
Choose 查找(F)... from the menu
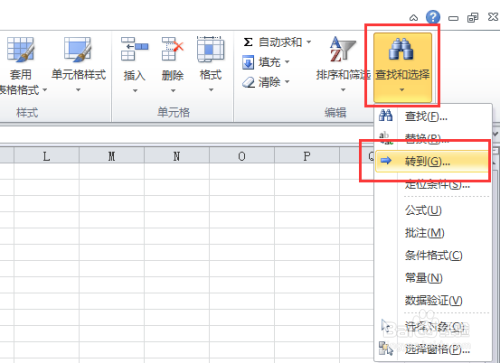(x=433, y=116)
